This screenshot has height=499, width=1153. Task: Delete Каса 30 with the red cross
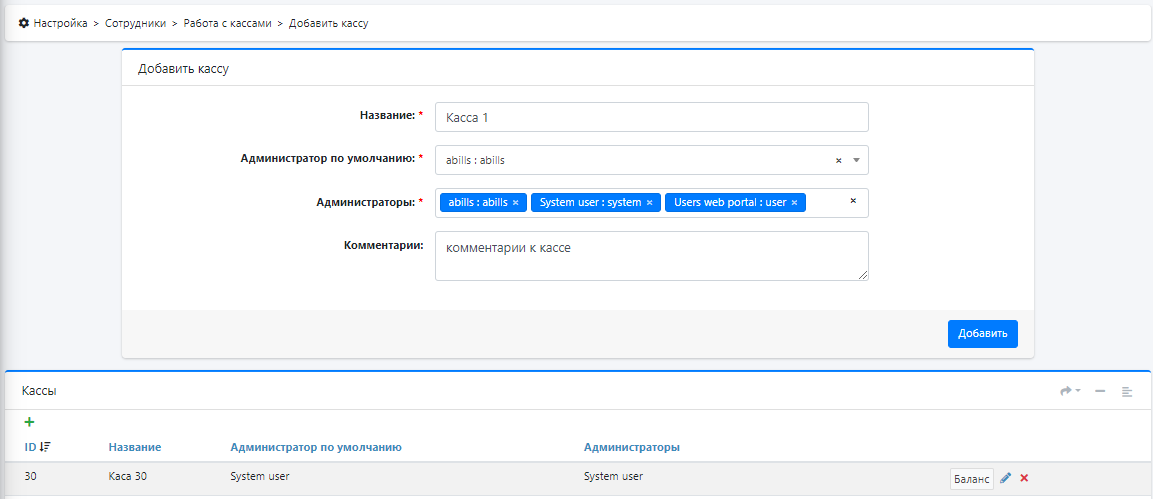point(1024,478)
